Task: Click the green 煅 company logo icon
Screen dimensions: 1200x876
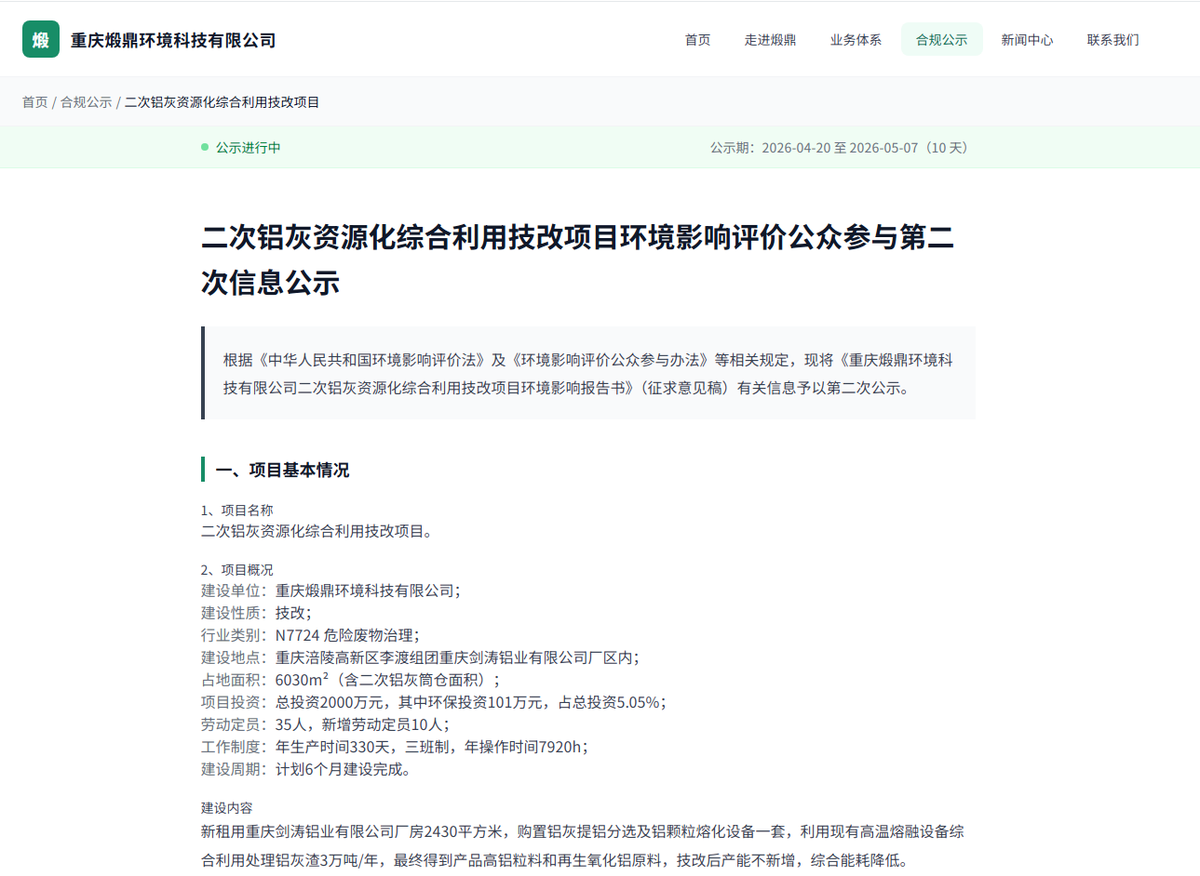Action: (x=40, y=39)
